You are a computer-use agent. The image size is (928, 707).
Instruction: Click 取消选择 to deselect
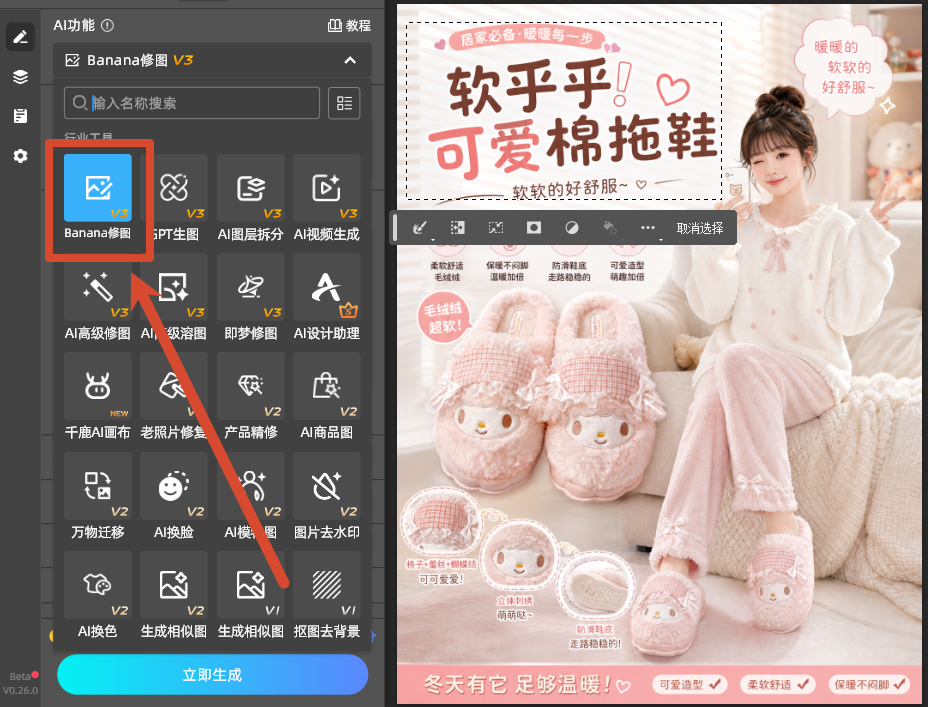(700, 228)
